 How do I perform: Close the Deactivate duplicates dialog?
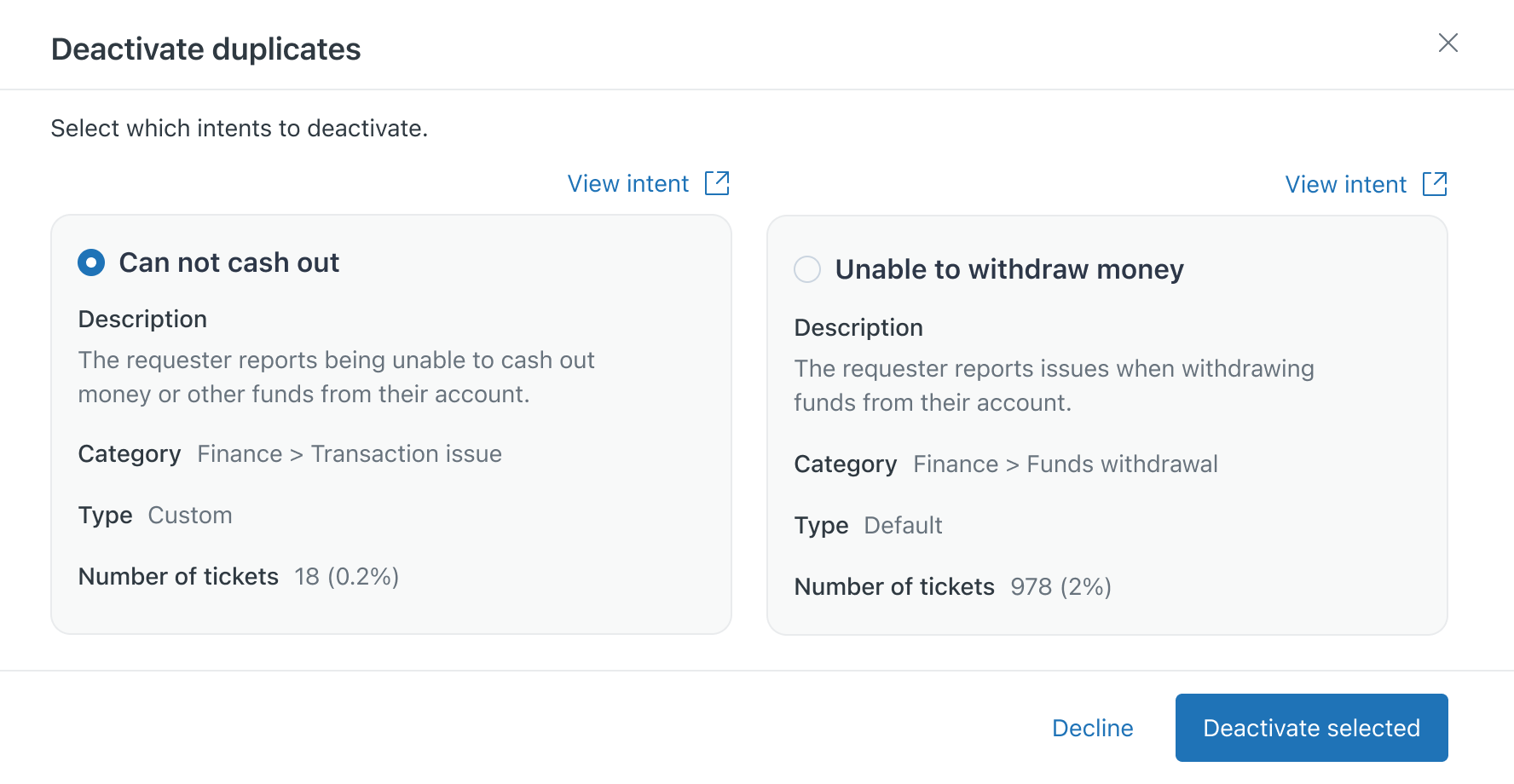pyautogui.click(x=1448, y=43)
